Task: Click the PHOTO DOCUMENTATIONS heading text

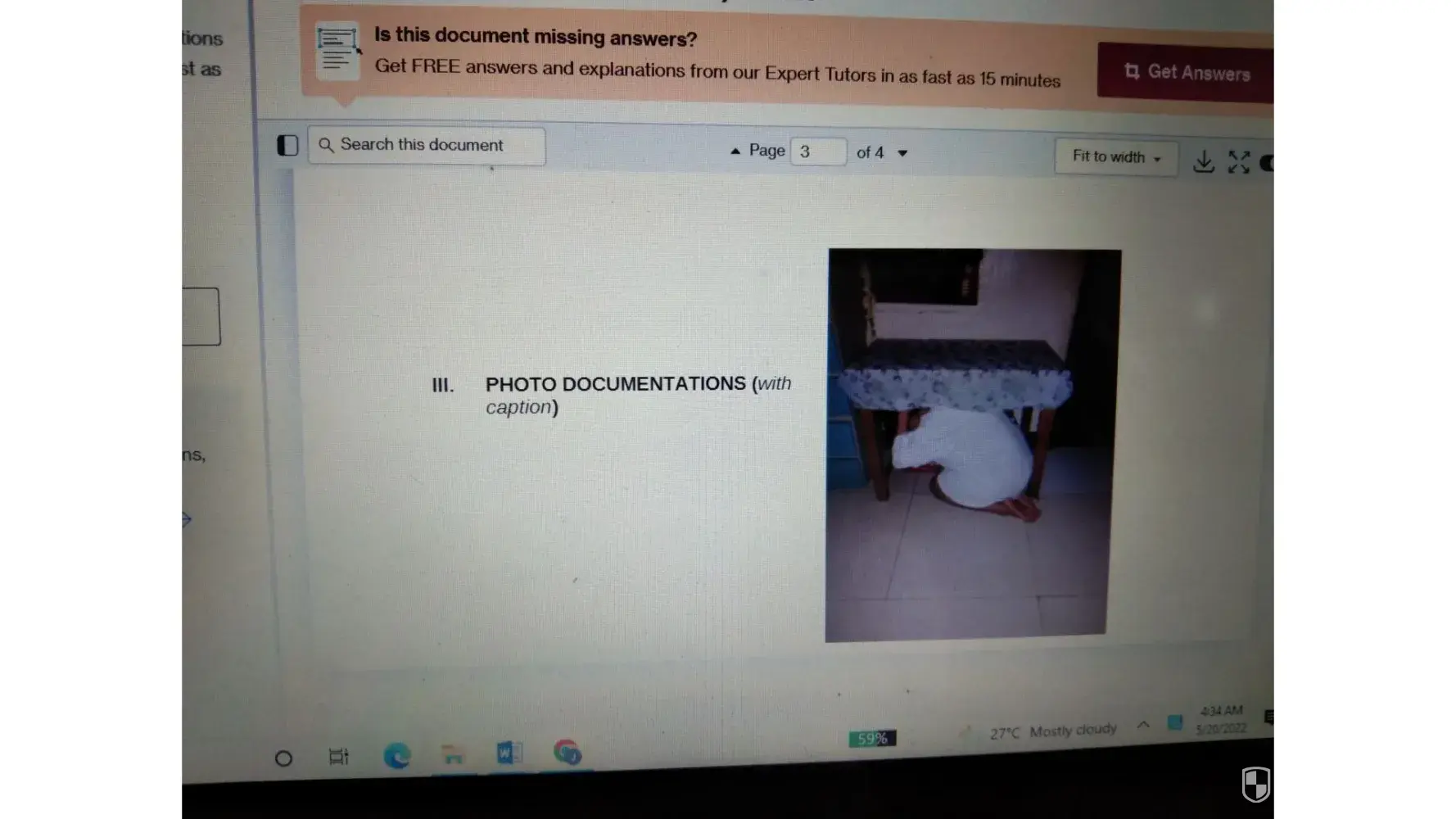Action: pyautogui.click(x=616, y=383)
